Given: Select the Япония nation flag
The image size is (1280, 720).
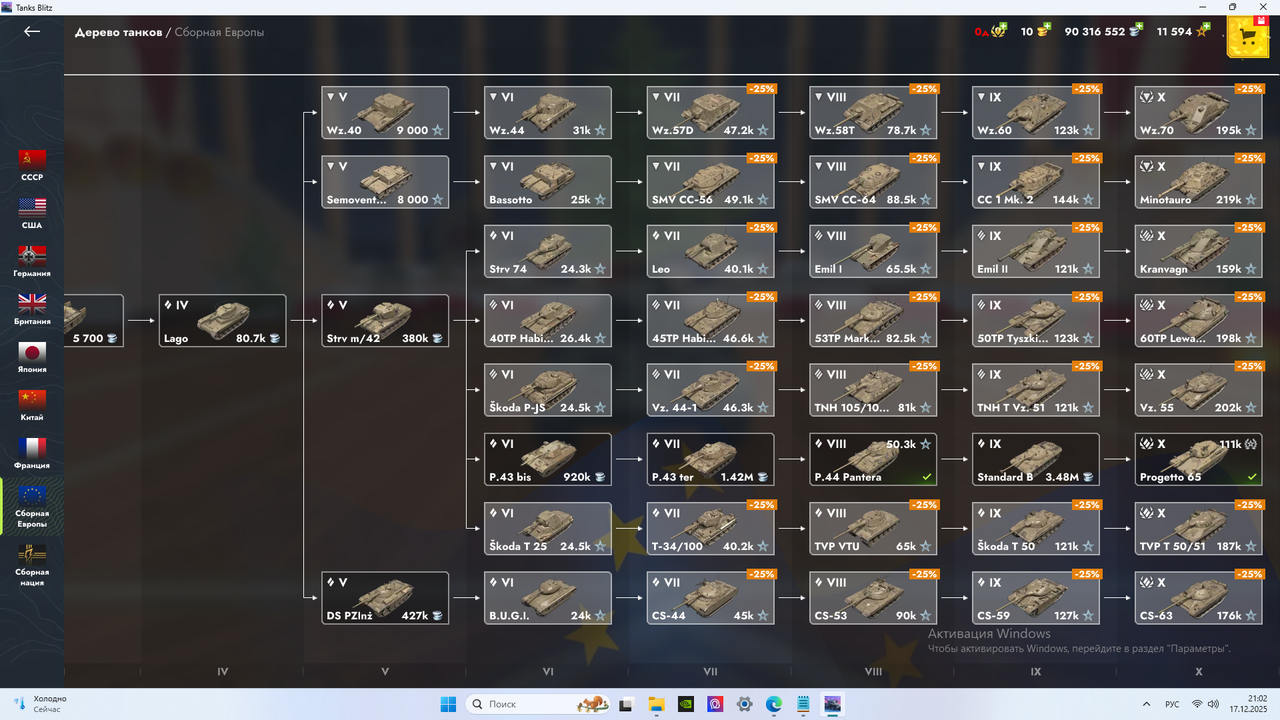Looking at the screenshot, I should 32,357.
